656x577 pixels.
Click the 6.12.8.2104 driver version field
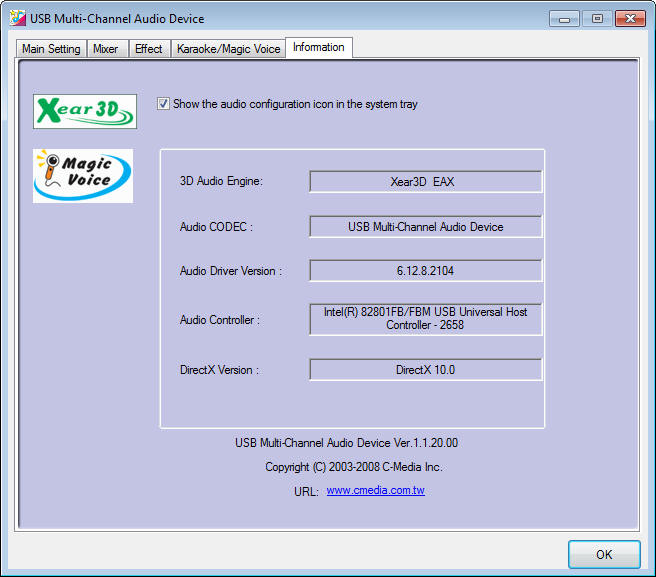tap(425, 271)
